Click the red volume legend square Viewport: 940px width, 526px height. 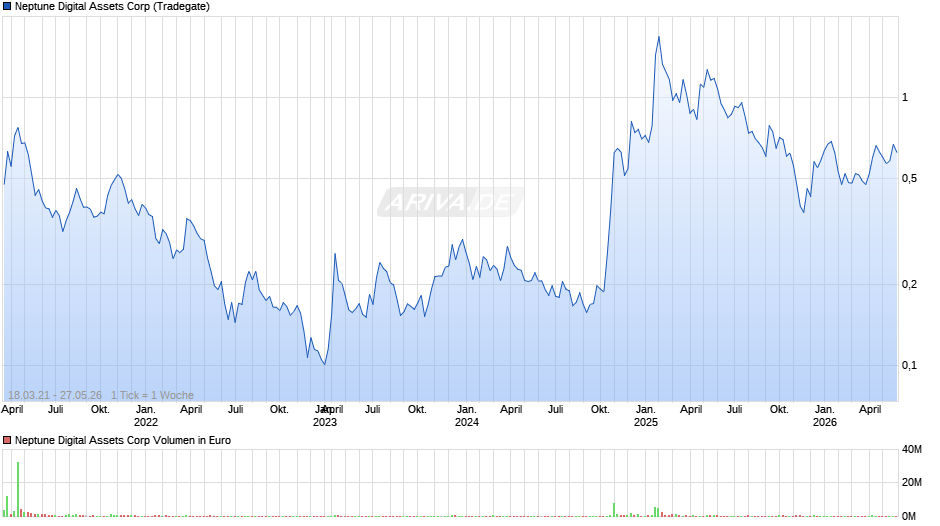coord(7,440)
